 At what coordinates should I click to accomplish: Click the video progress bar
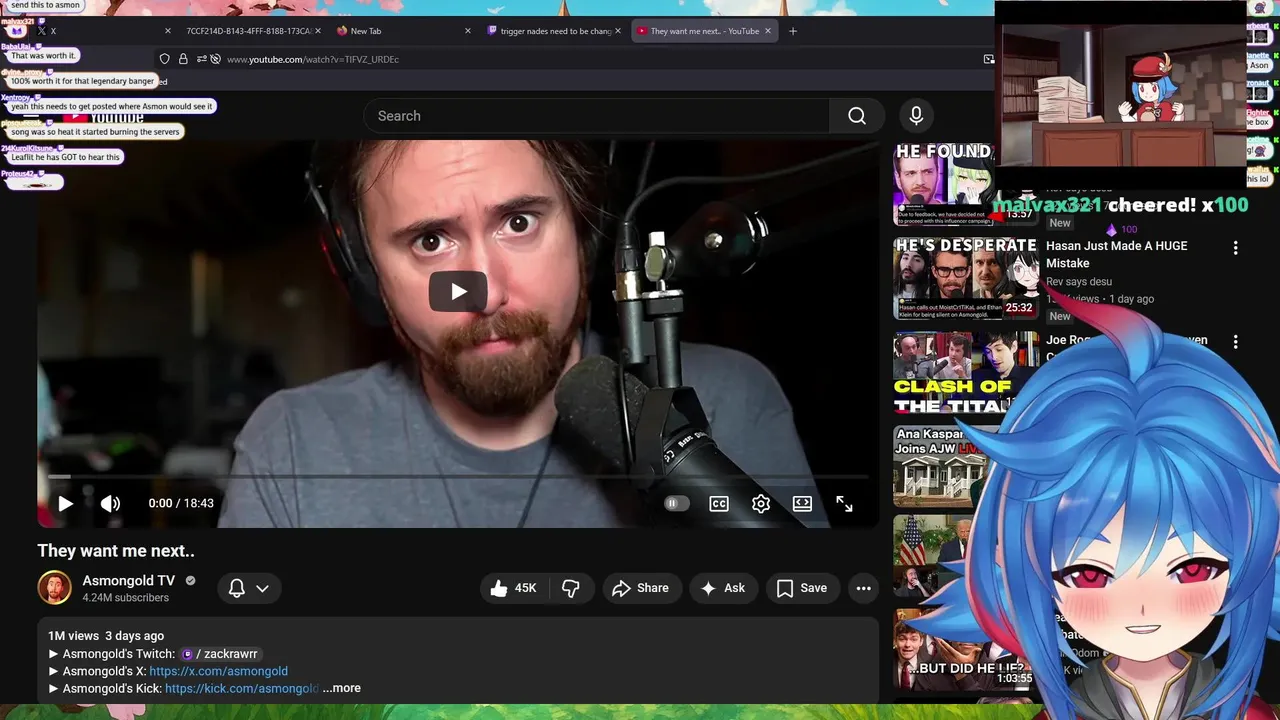458,477
